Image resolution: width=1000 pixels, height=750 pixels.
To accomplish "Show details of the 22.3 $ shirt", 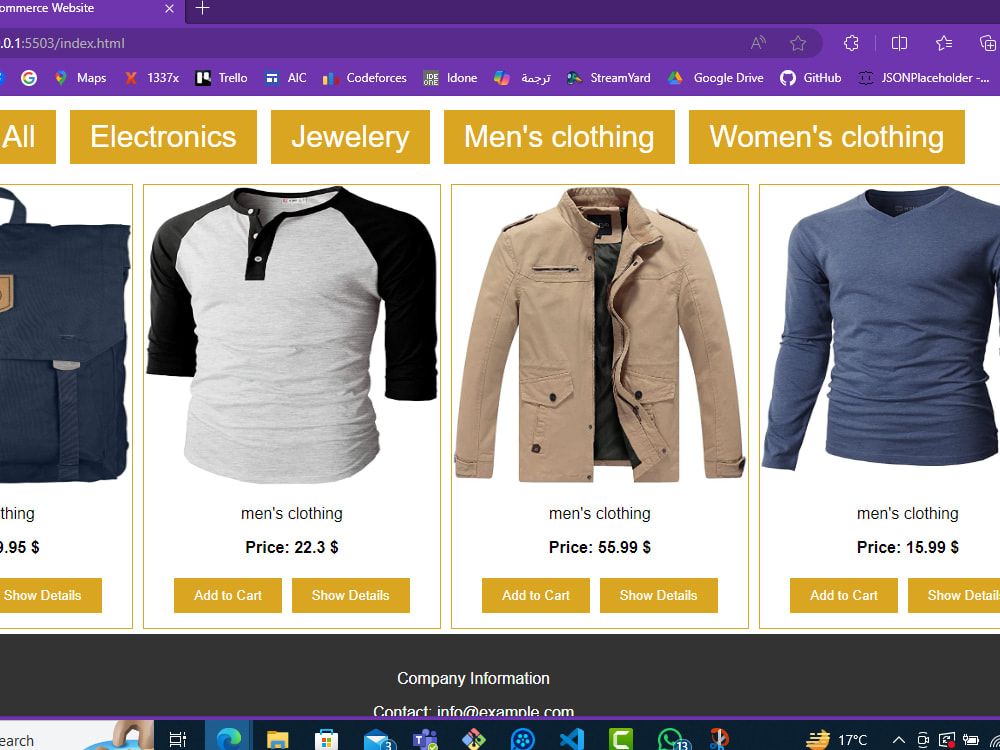I will (351, 595).
